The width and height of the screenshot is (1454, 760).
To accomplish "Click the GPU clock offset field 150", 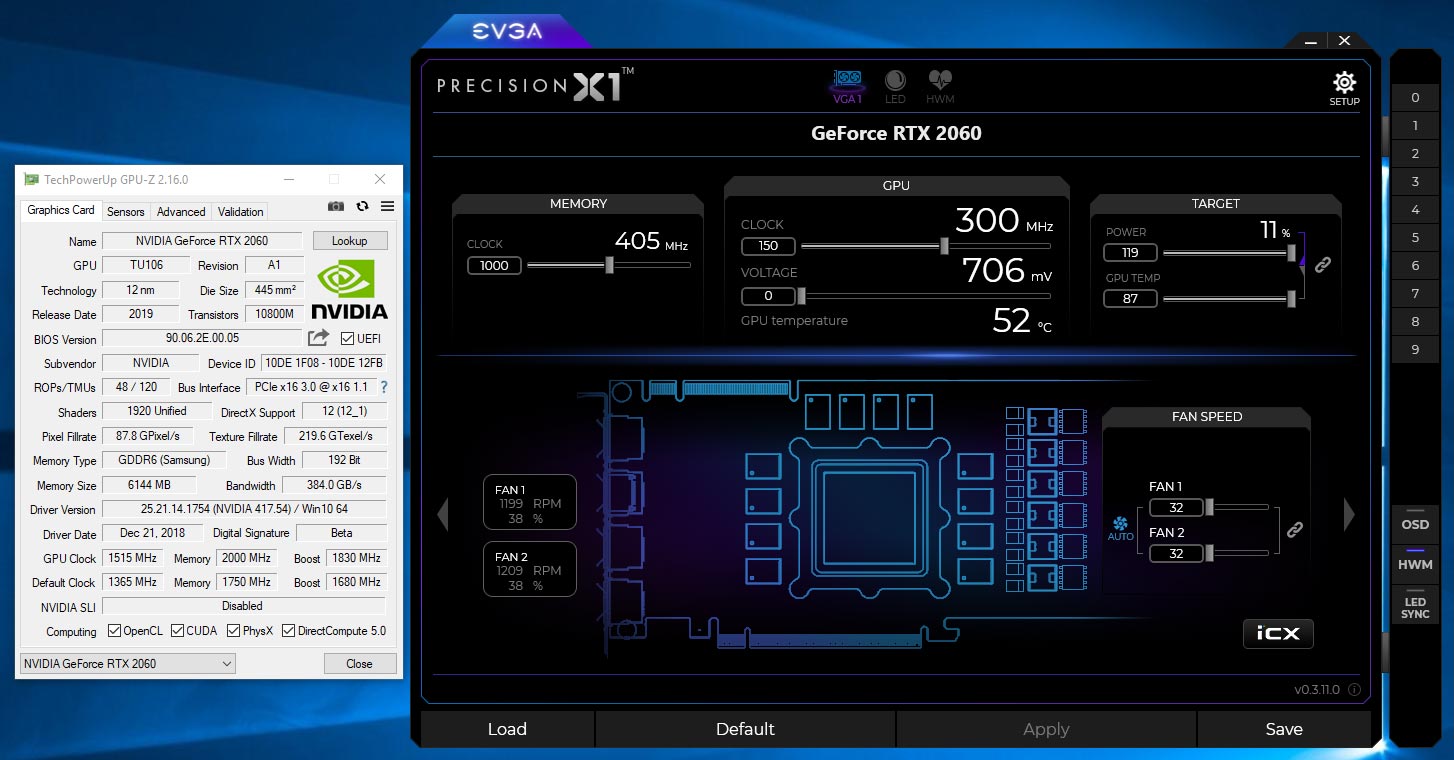I will click(768, 246).
